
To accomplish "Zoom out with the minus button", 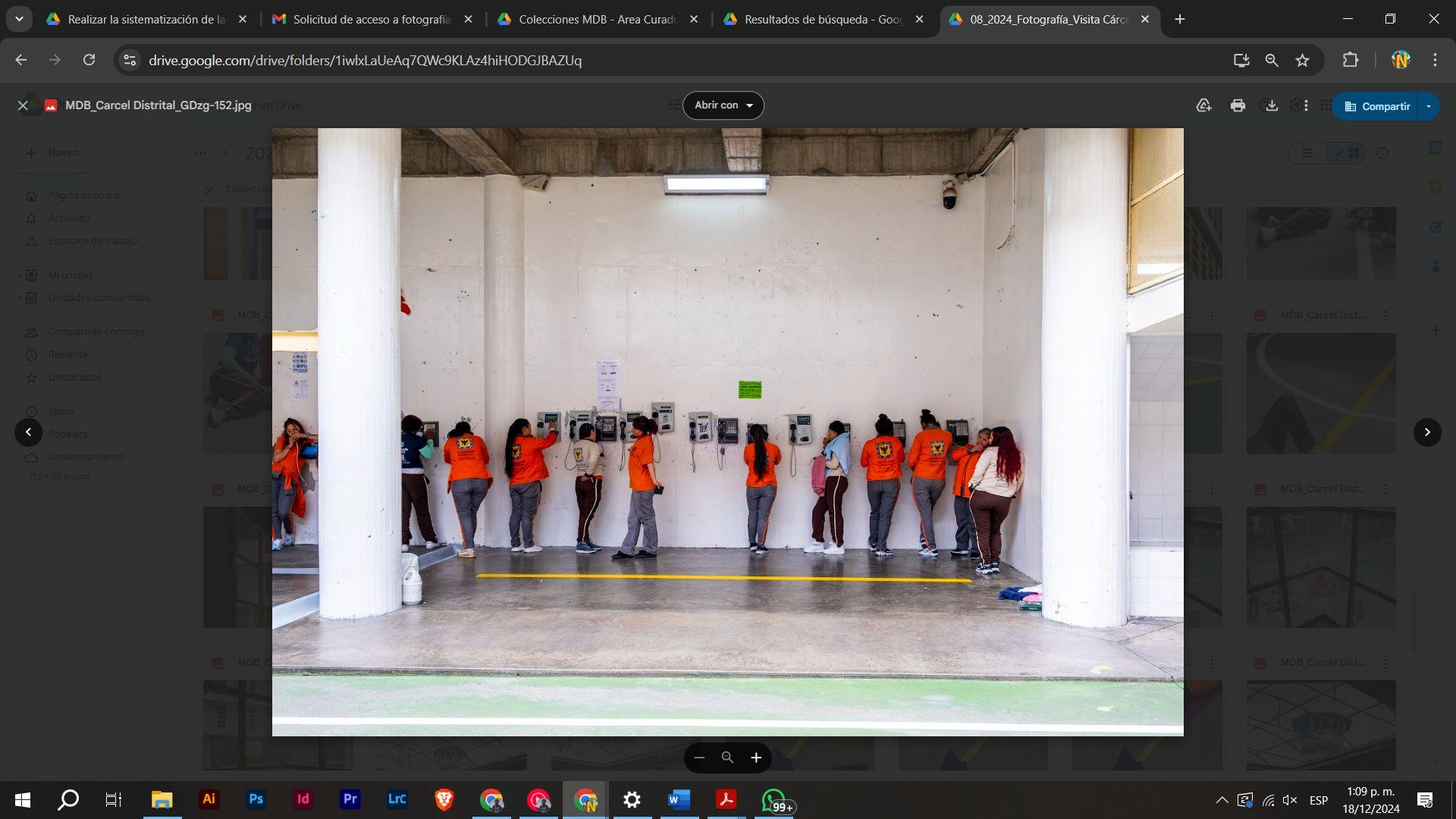I will click(x=699, y=758).
